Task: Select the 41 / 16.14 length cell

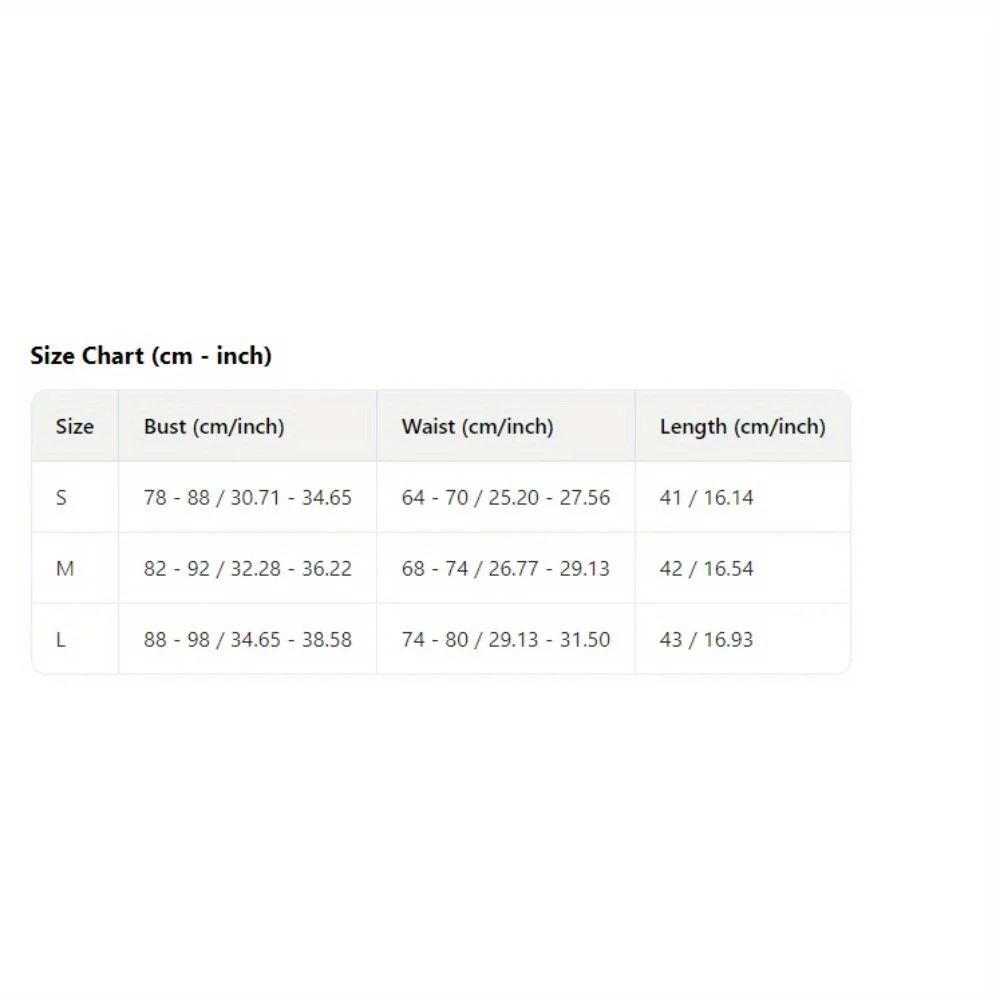Action: (x=706, y=498)
